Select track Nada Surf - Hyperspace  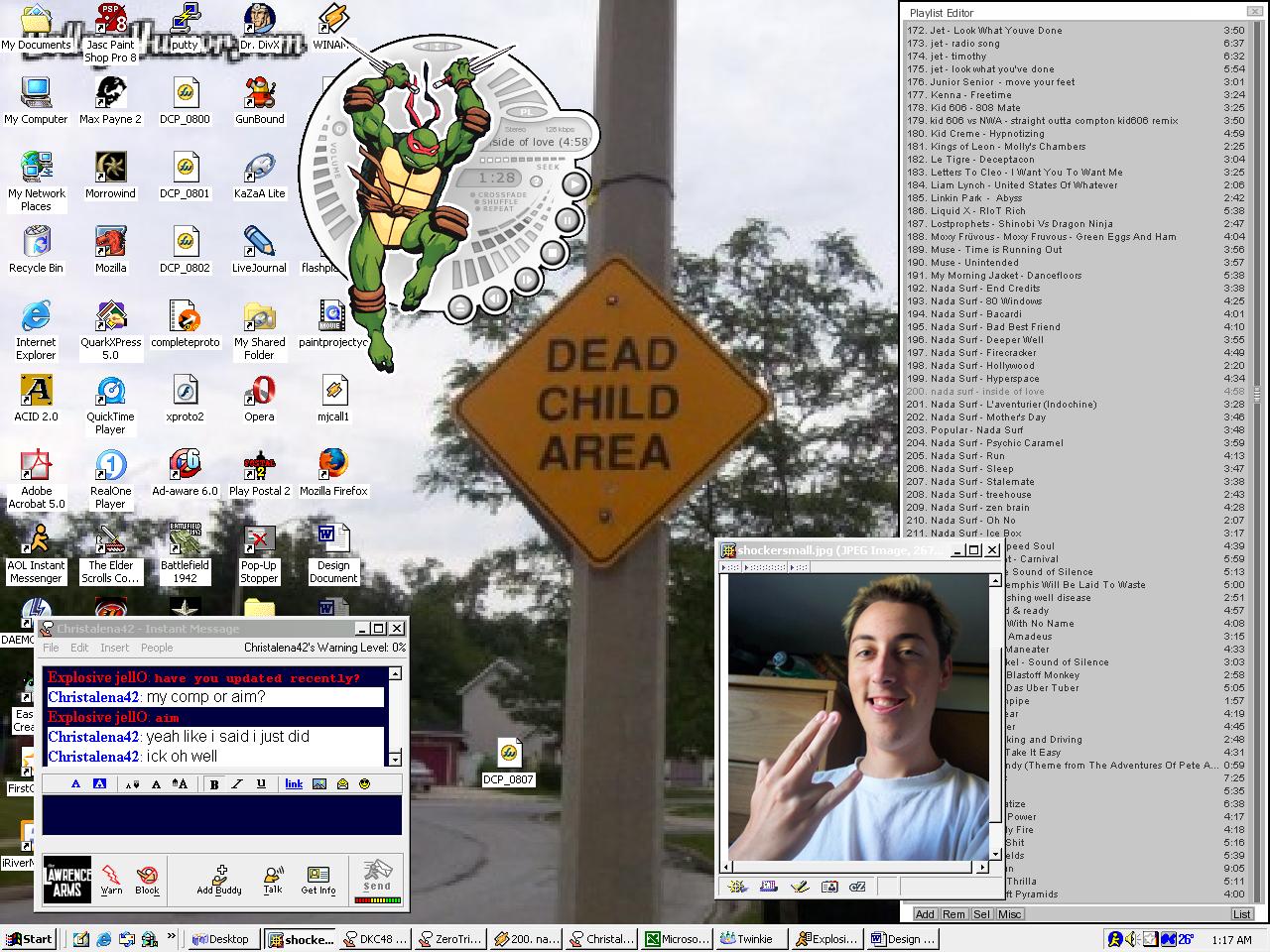pyautogui.click(x=1075, y=379)
